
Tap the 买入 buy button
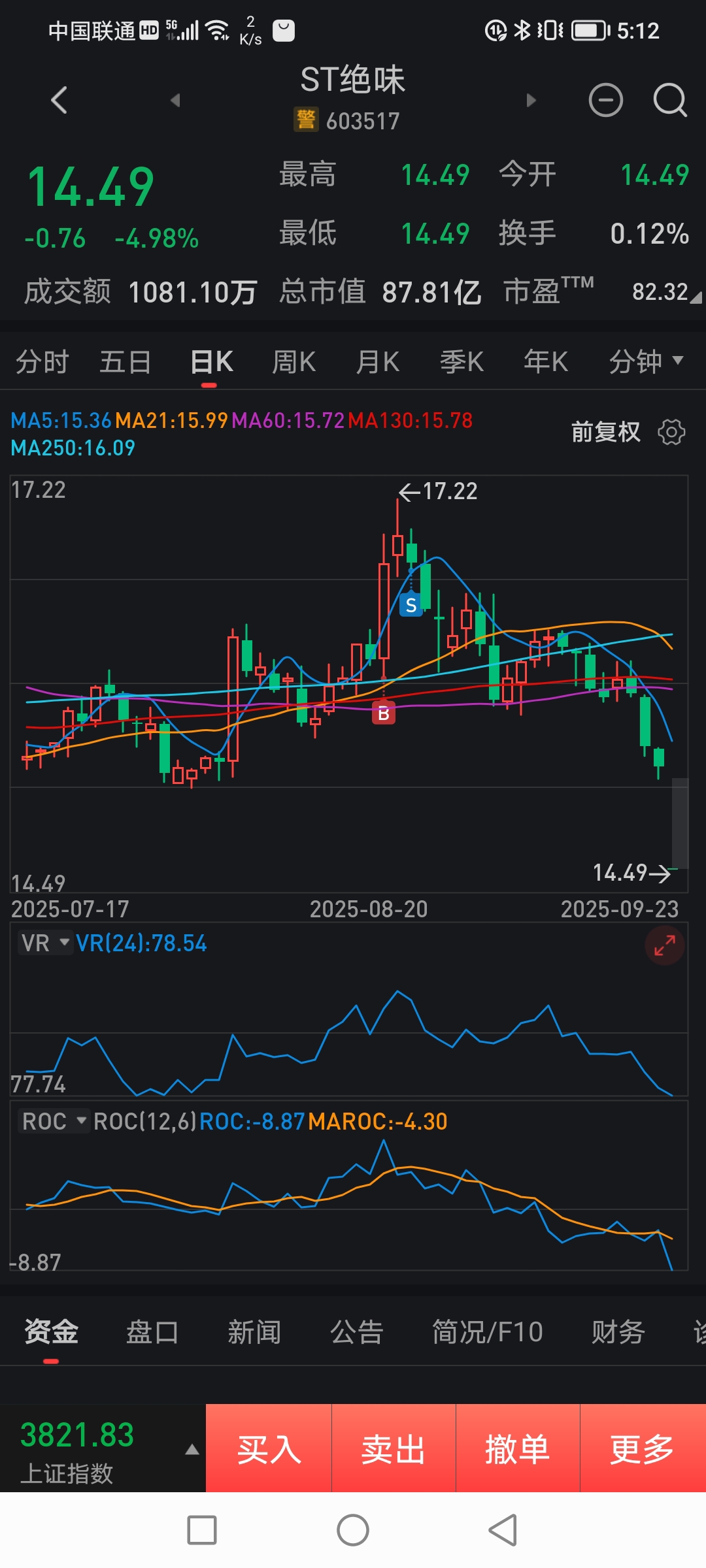(x=269, y=1448)
